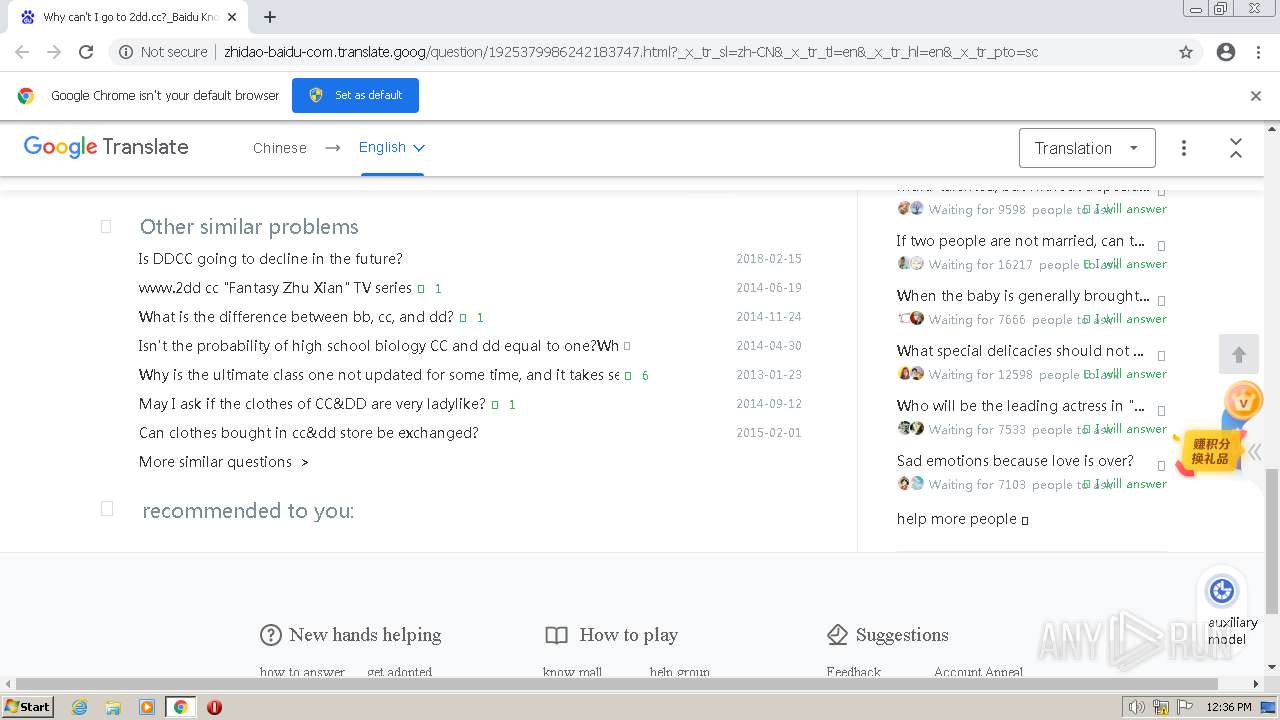This screenshot has height=720, width=1280.
Task: Open 'What special delicacies should not' question
Action: pyautogui.click(x=1020, y=350)
